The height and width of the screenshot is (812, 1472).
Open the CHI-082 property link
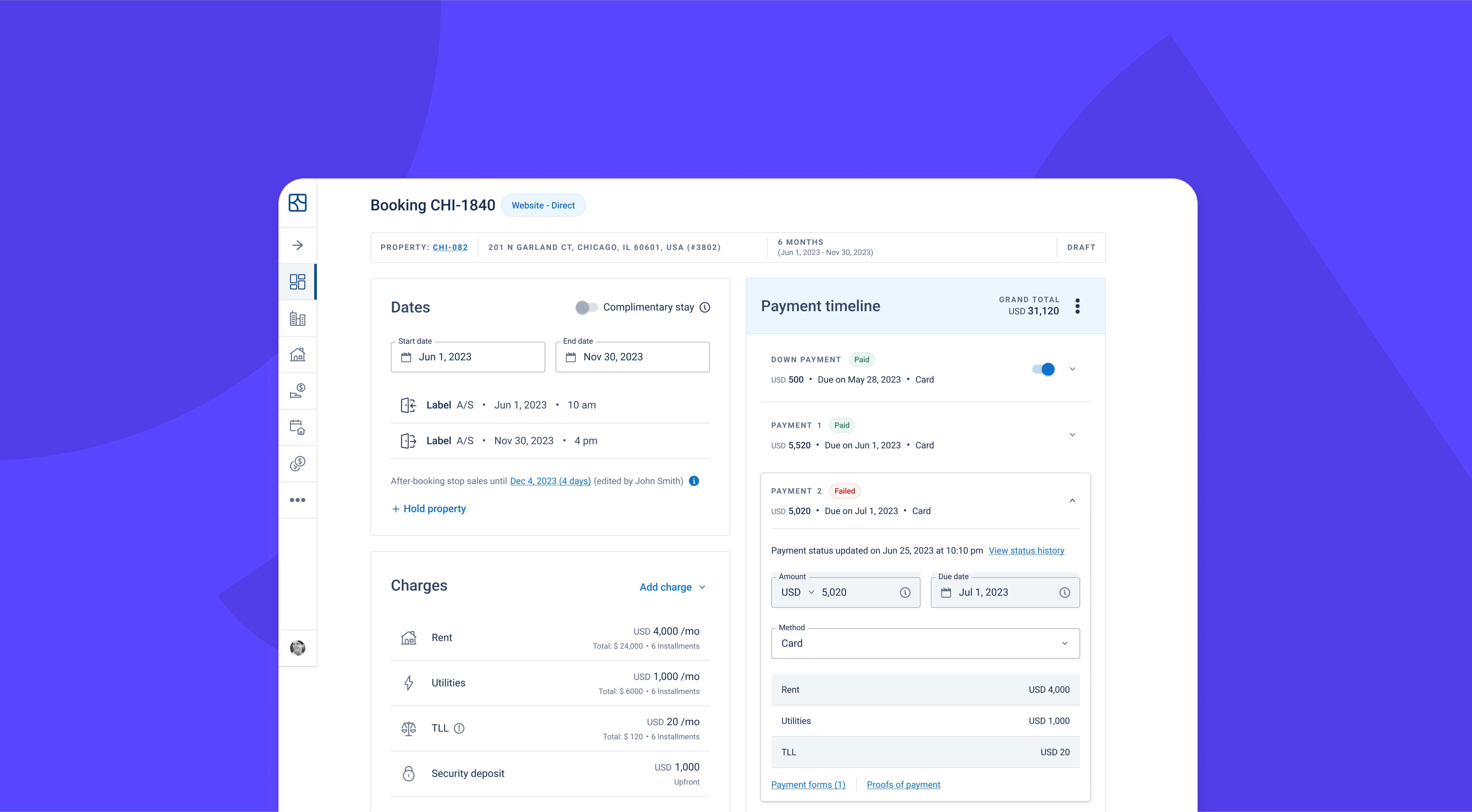click(450, 247)
